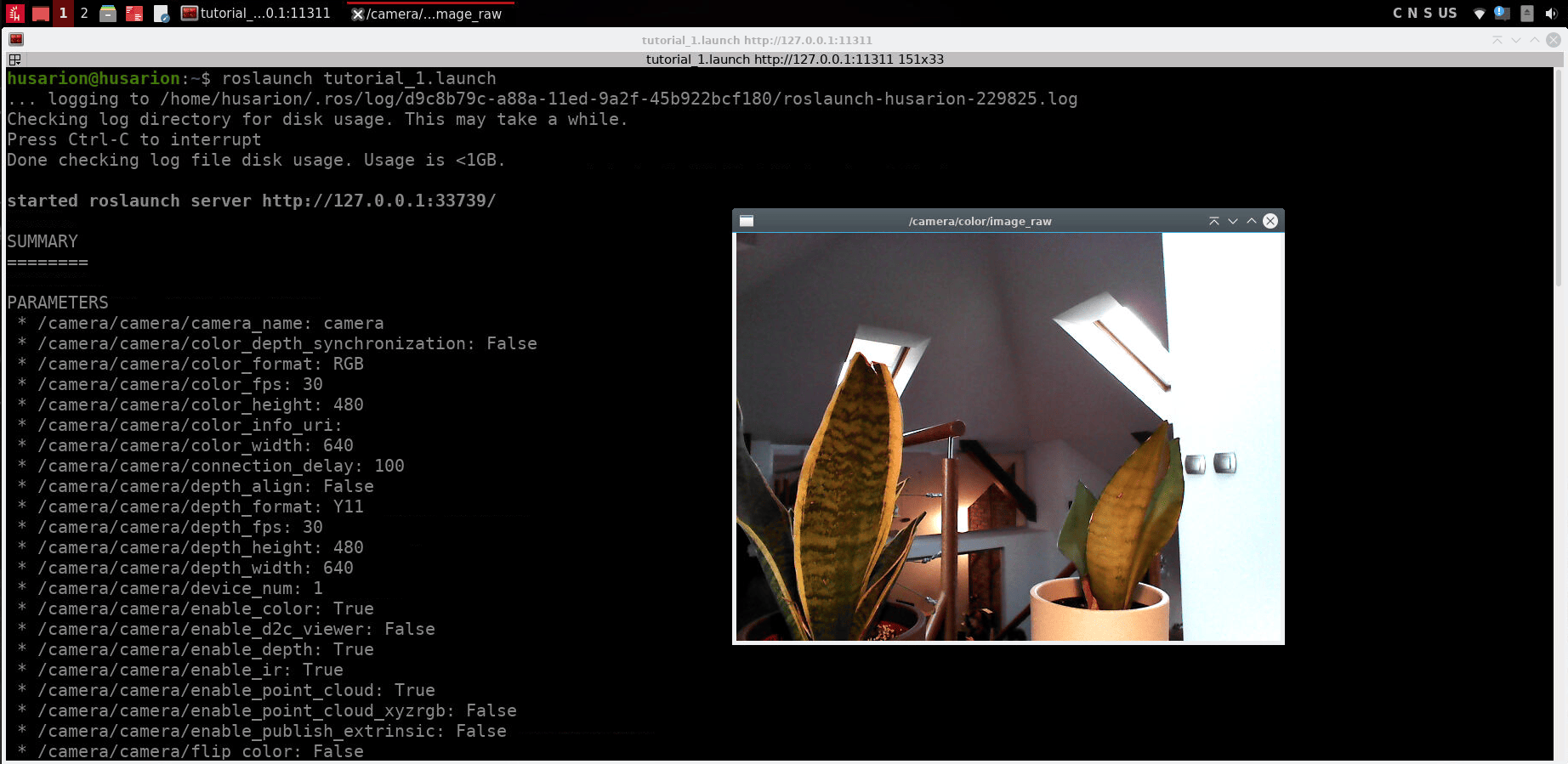Click the 'connection_delay: 100' parameter line

pyautogui.click(x=211, y=466)
